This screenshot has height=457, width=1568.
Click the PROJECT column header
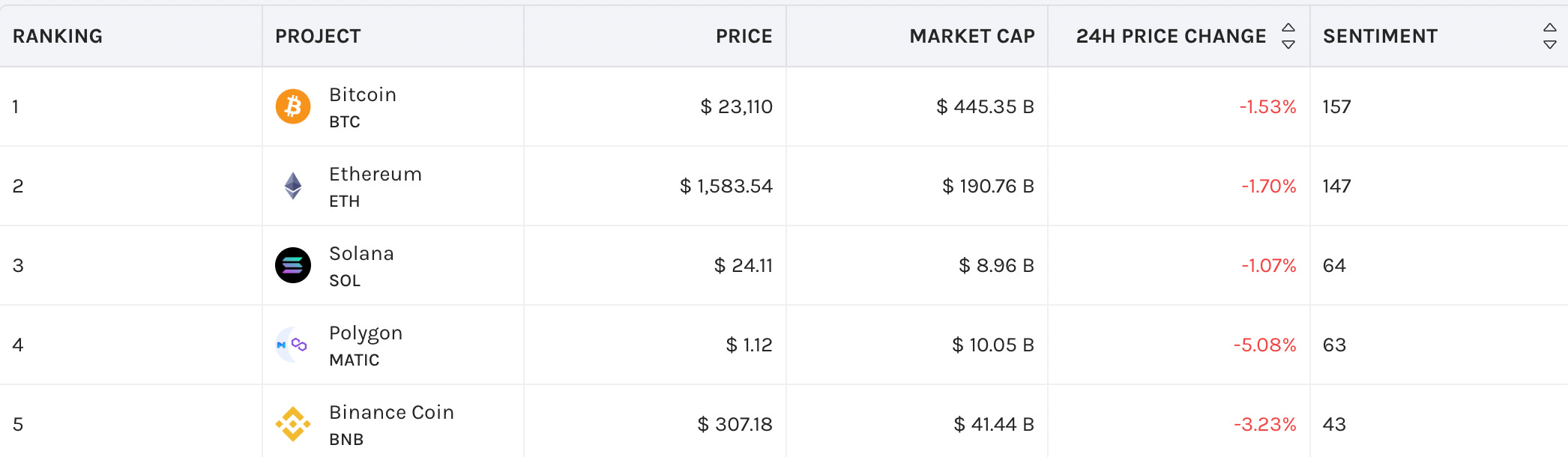pos(318,36)
